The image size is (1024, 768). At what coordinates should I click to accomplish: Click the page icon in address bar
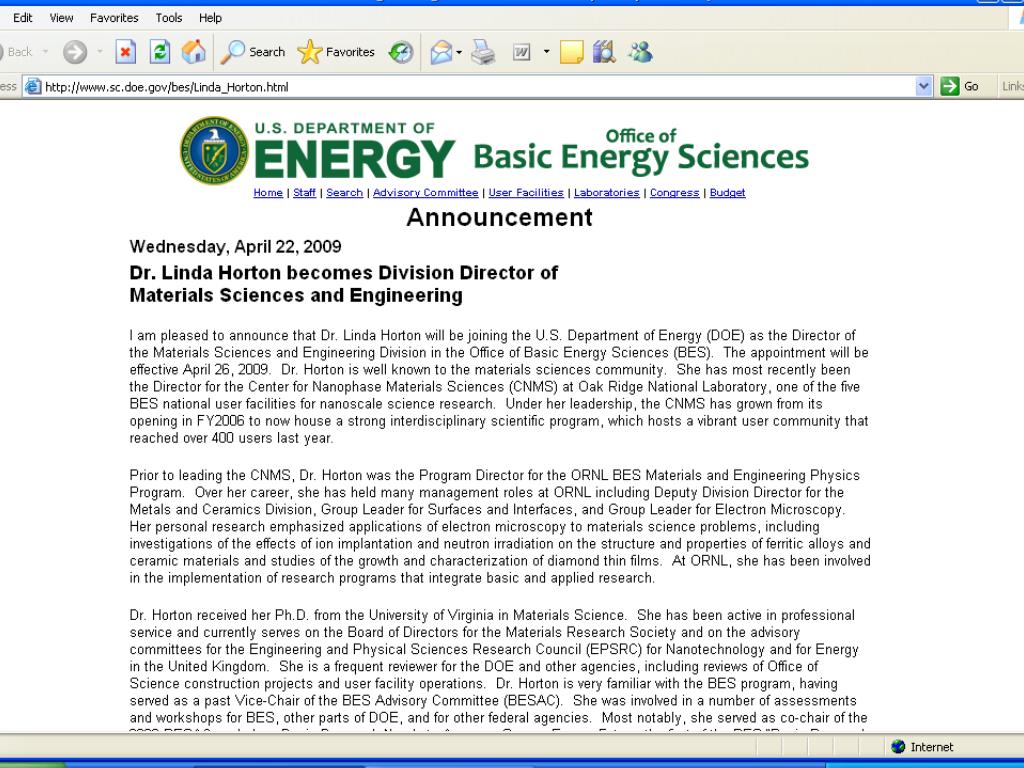point(33,87)
